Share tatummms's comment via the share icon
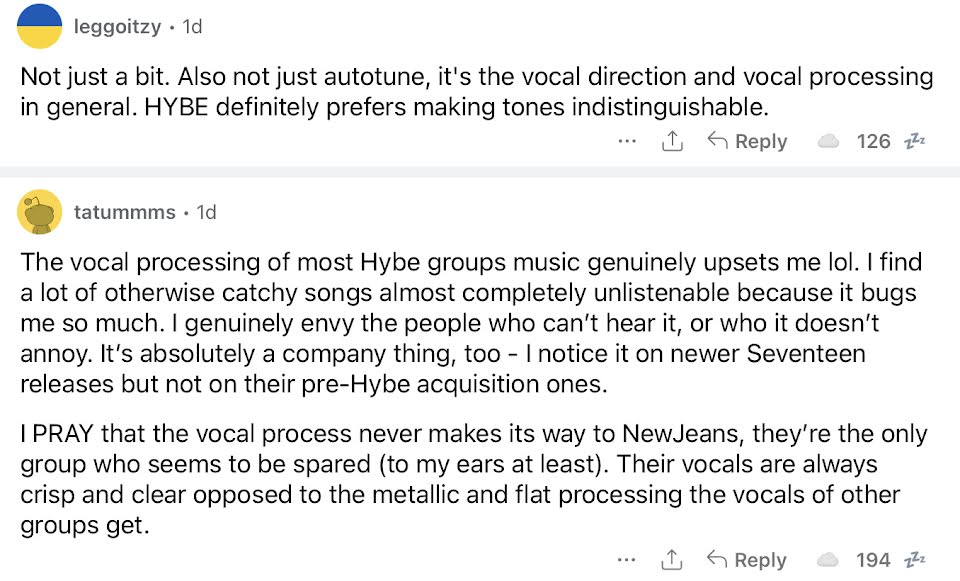Screen dimensions: 960x581 point(673,561)
